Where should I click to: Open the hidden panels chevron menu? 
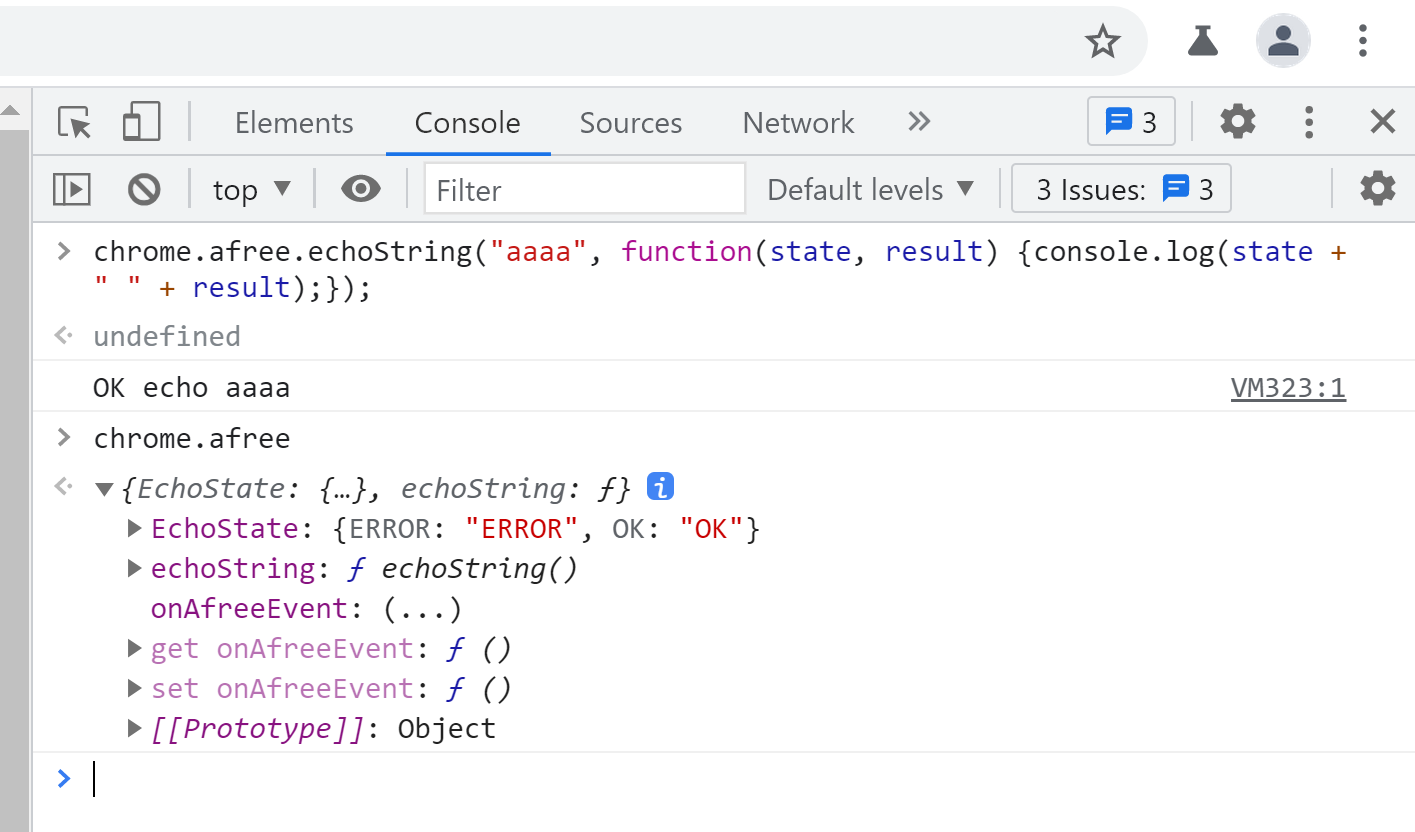(918, 121)
